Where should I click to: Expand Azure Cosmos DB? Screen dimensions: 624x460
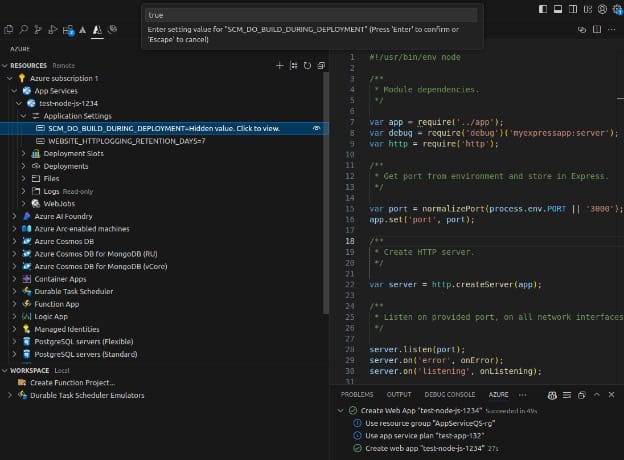coord(15,242)
